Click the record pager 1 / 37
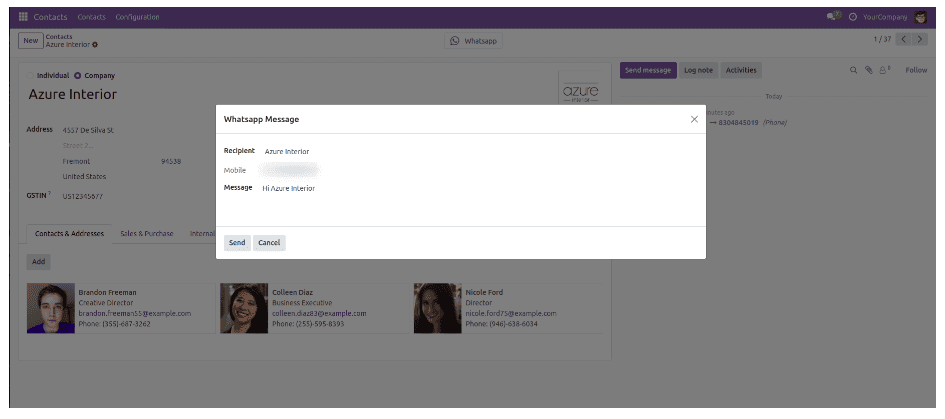945x419 pixels. pyautogui.click(x=882, y=39)
